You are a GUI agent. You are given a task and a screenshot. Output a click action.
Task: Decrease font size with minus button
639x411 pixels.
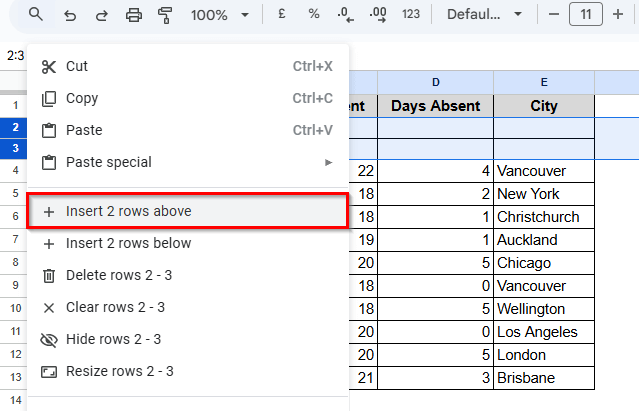[x=555, y=15]
